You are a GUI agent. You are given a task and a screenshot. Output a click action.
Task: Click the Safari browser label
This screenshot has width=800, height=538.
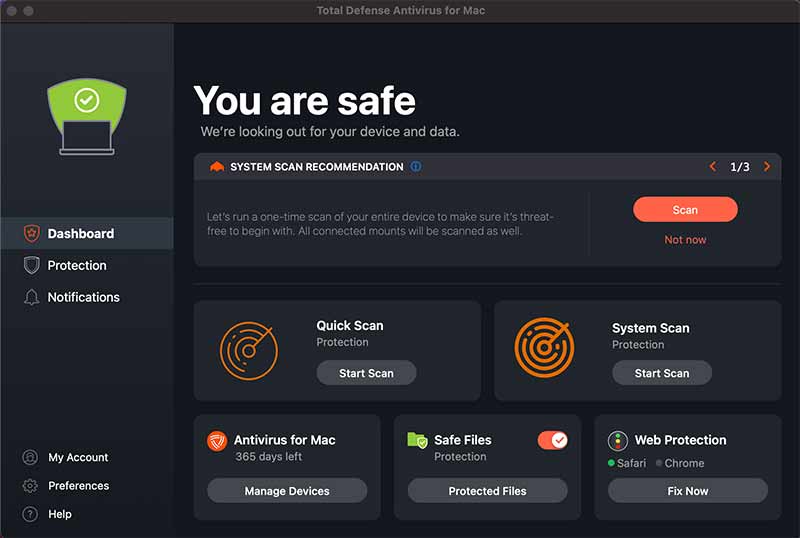[631, 463]
